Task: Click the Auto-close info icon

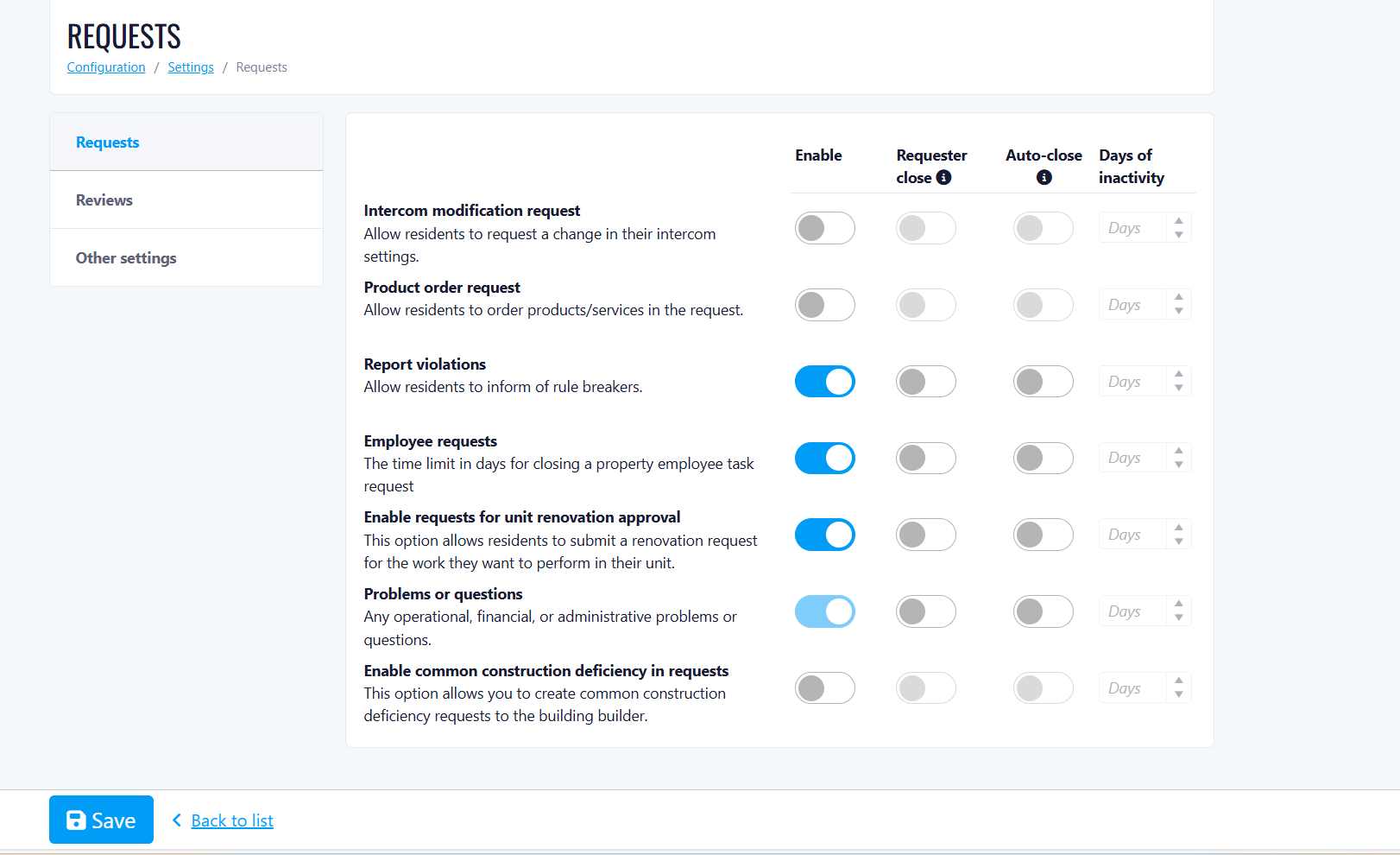Action: 1044,177
